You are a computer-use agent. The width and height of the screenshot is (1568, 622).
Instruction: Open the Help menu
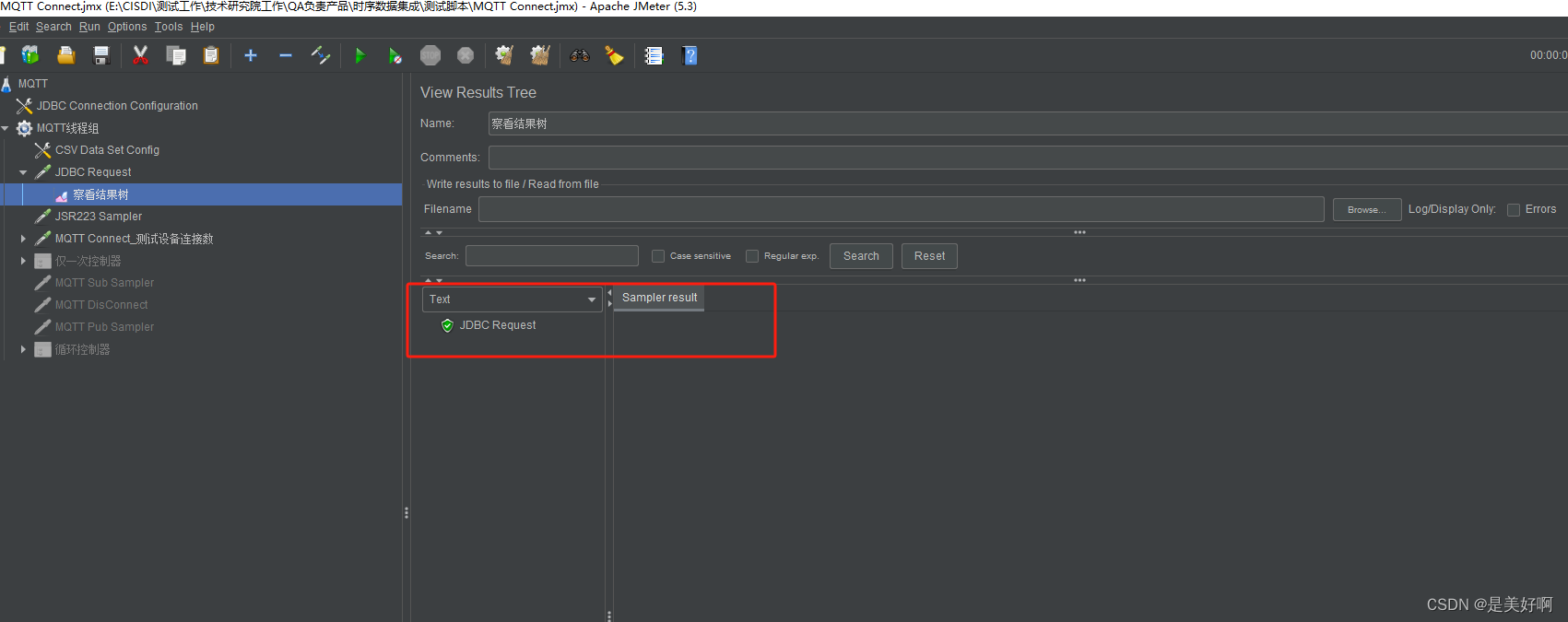click(203, 27)
